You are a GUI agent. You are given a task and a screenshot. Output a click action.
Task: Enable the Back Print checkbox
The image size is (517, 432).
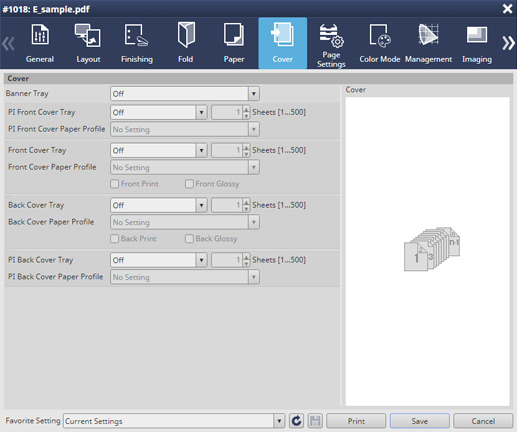114,239
